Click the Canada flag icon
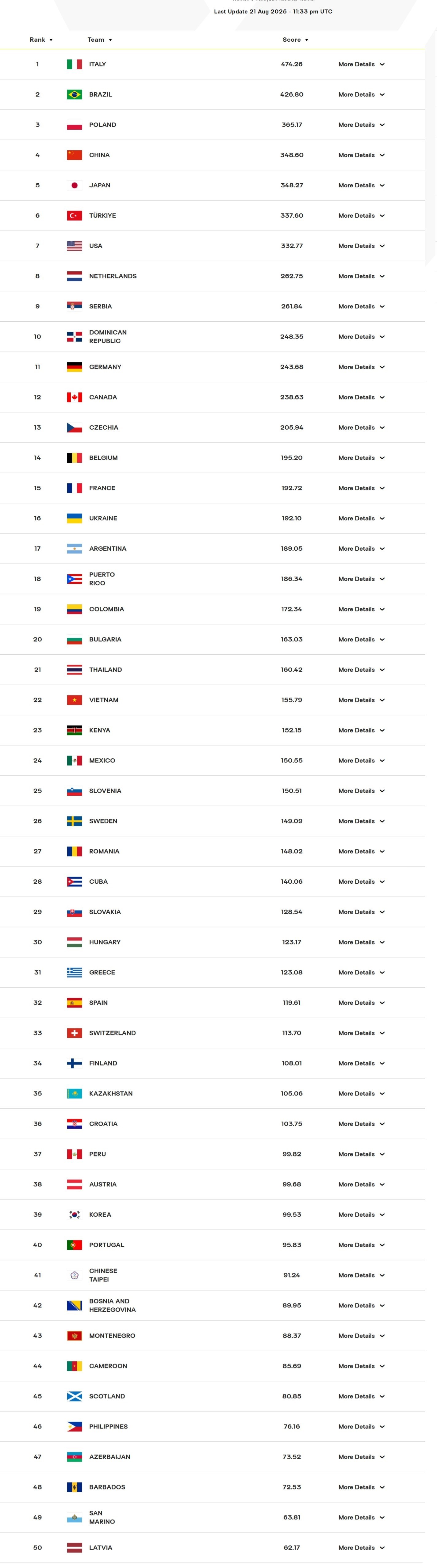 tap(74, 397)
